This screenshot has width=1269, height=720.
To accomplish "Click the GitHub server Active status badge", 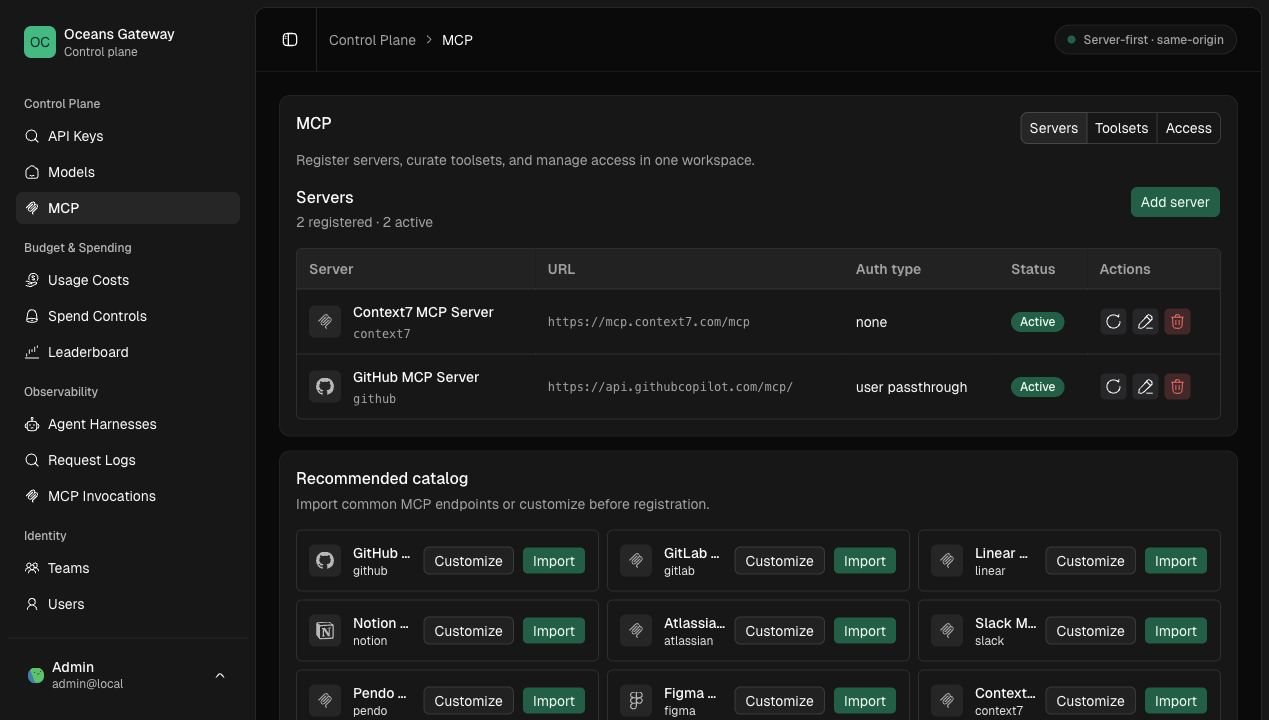I will [x=1037, y=387].
